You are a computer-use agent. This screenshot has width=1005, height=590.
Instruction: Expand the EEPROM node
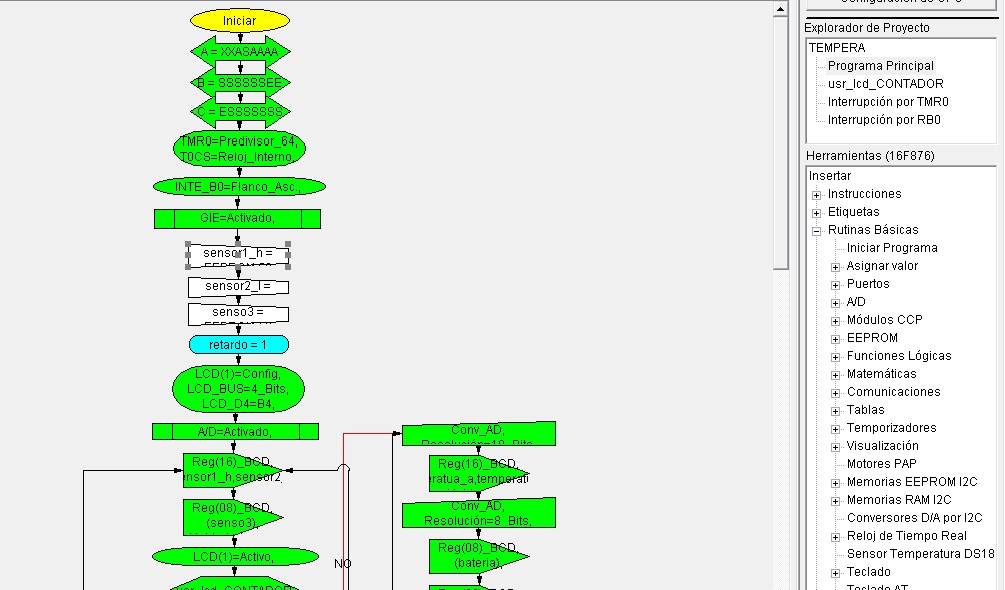click(836, 338)
